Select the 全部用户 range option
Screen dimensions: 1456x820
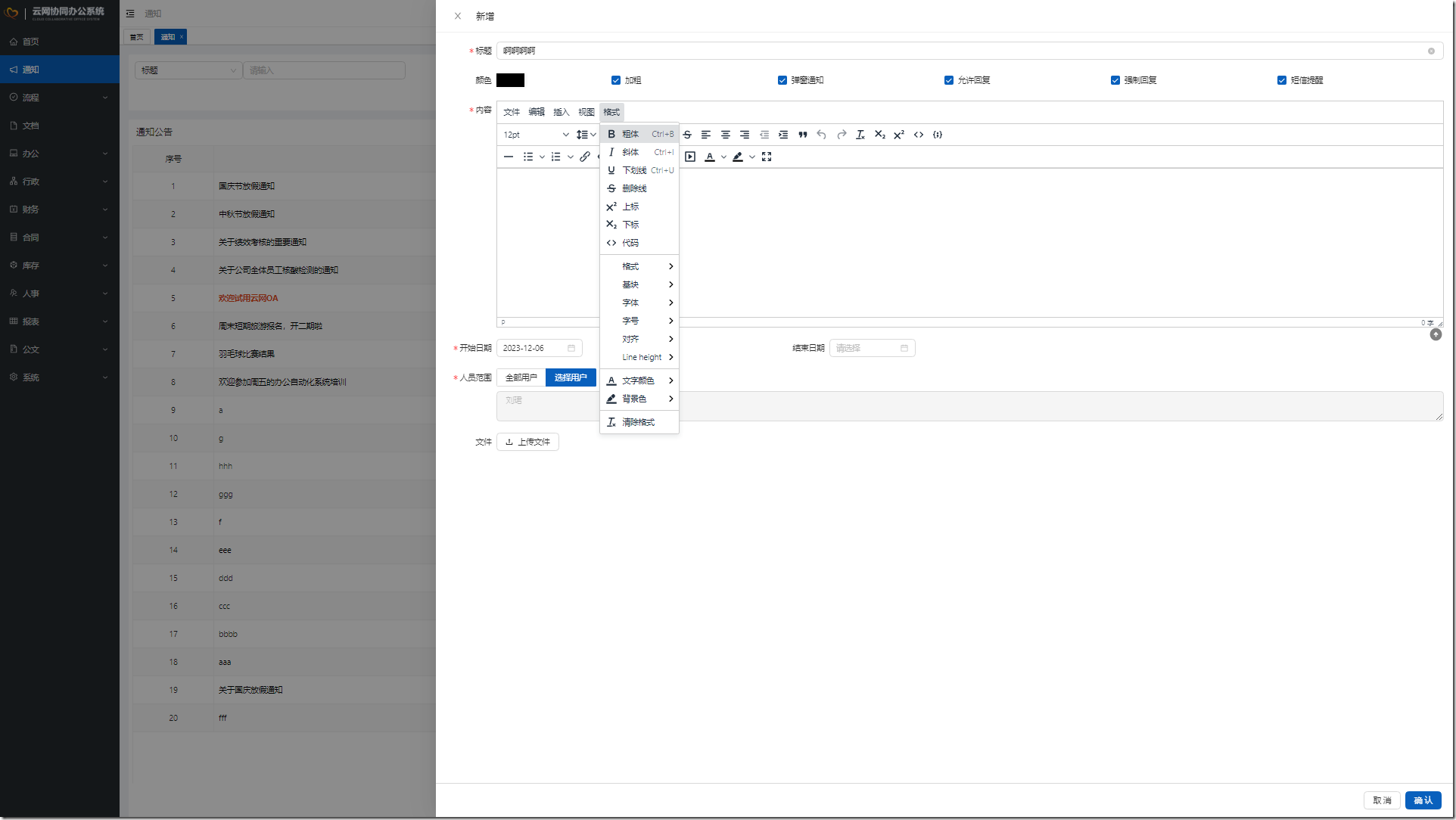click(521, 377)
